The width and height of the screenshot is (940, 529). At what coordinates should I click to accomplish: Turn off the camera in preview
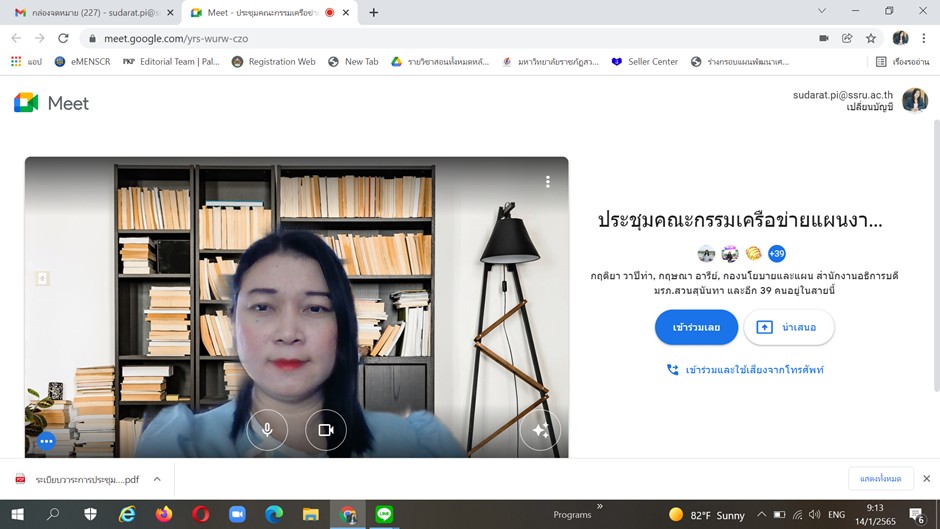pos(325,430)
